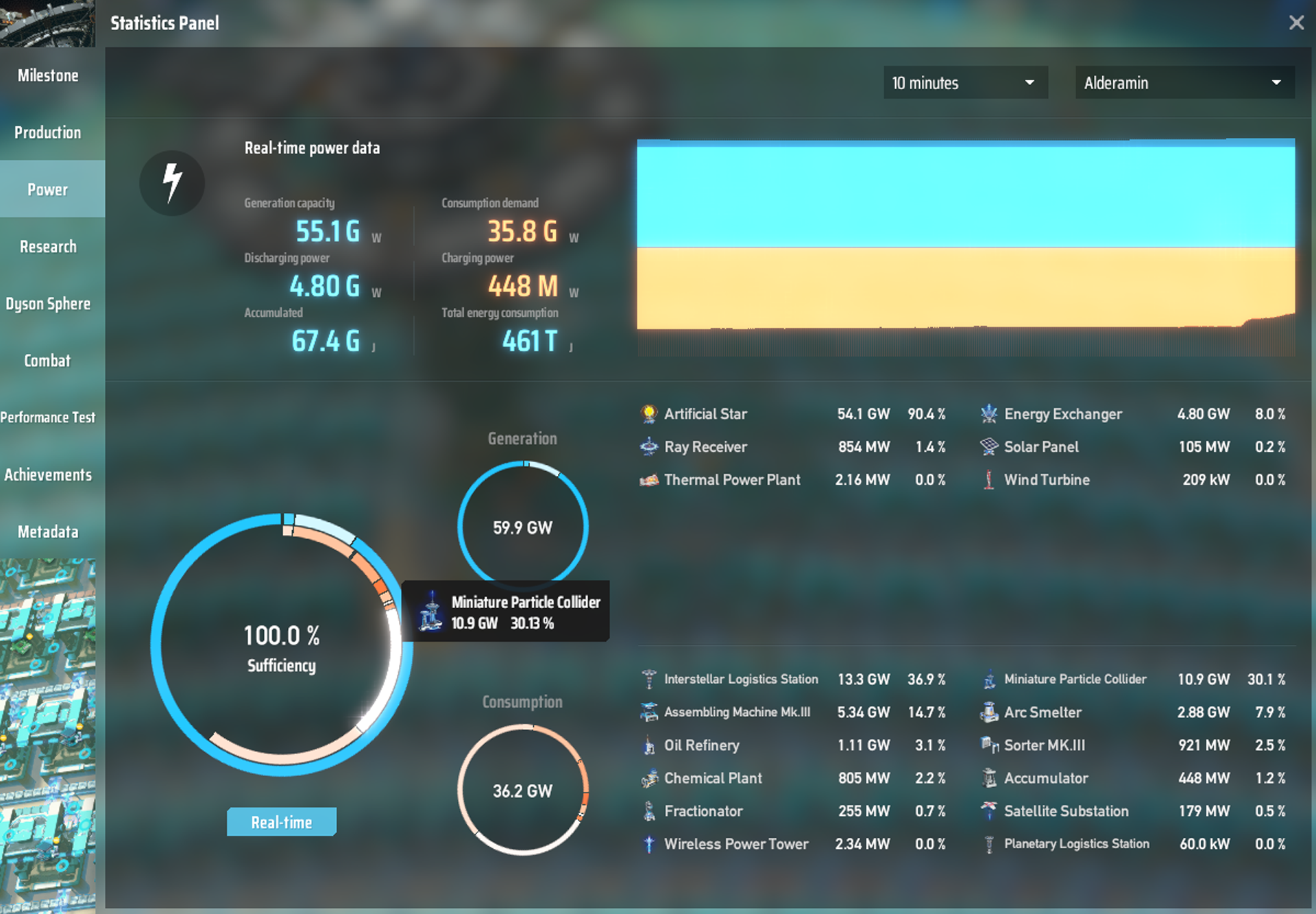The height and width of the screenshot is (914, 1316).
Task: Click the Interstellar Logistics Station icon
Action: click(648, 680)
